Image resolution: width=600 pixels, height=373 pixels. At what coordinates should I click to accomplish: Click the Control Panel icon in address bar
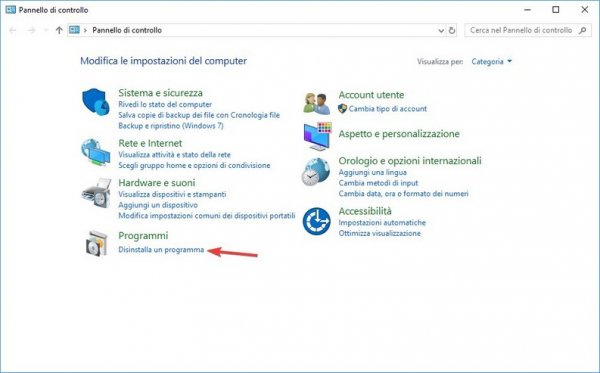click(x=74, y=30)
